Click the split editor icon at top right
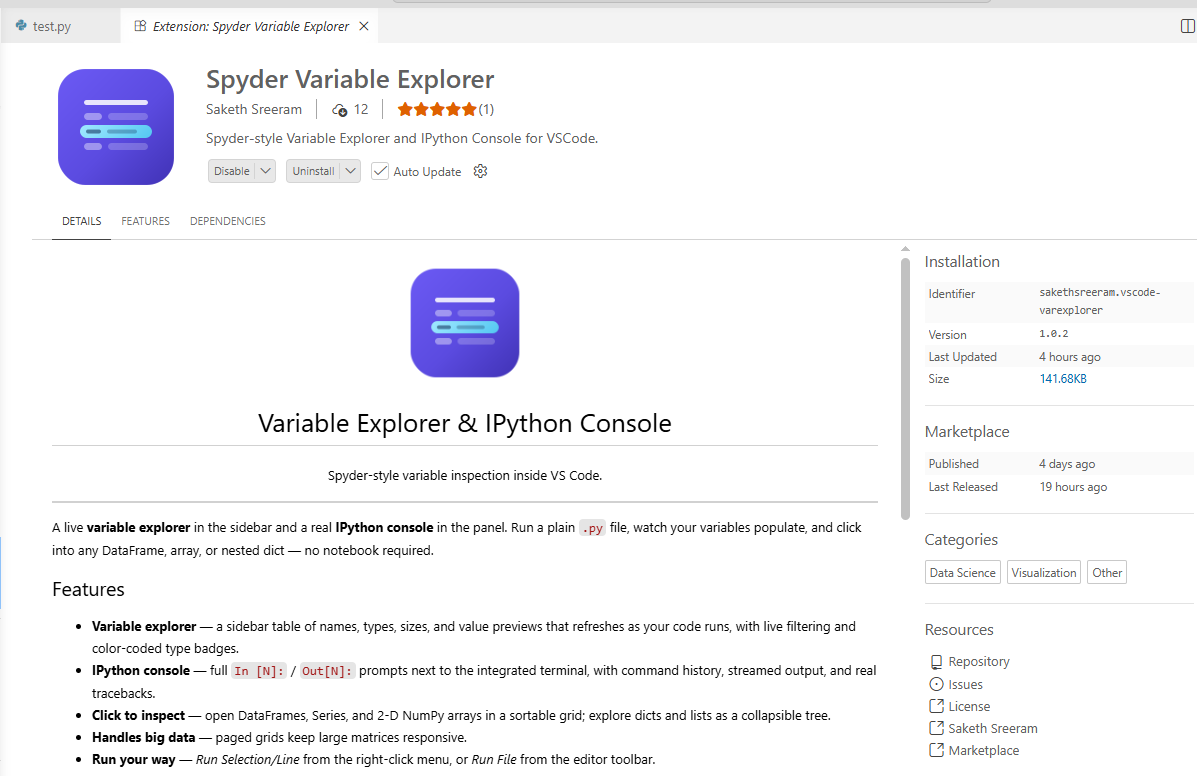 (1187, 26)
